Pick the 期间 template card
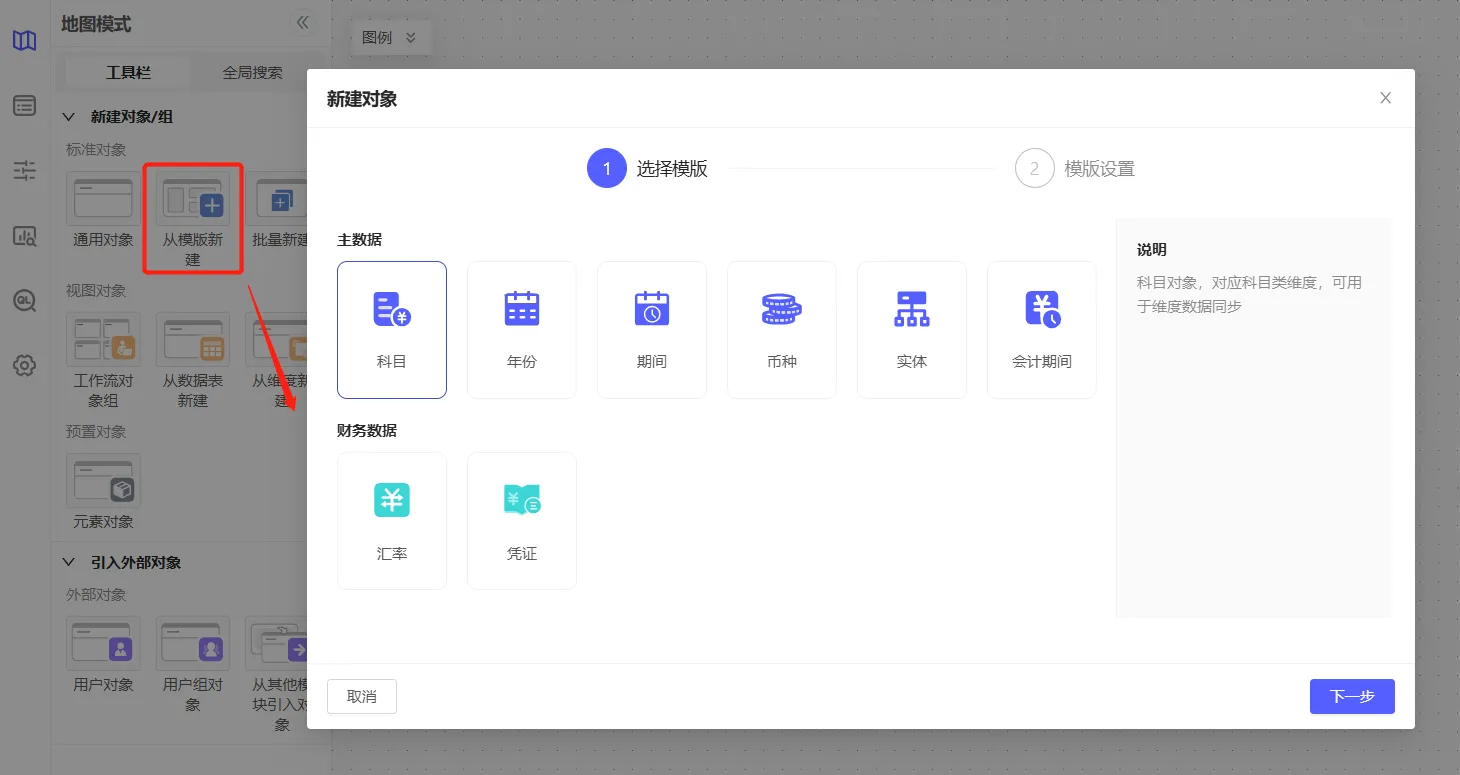The width and height of the screenshot is (1460, 775). coord(651,310)
